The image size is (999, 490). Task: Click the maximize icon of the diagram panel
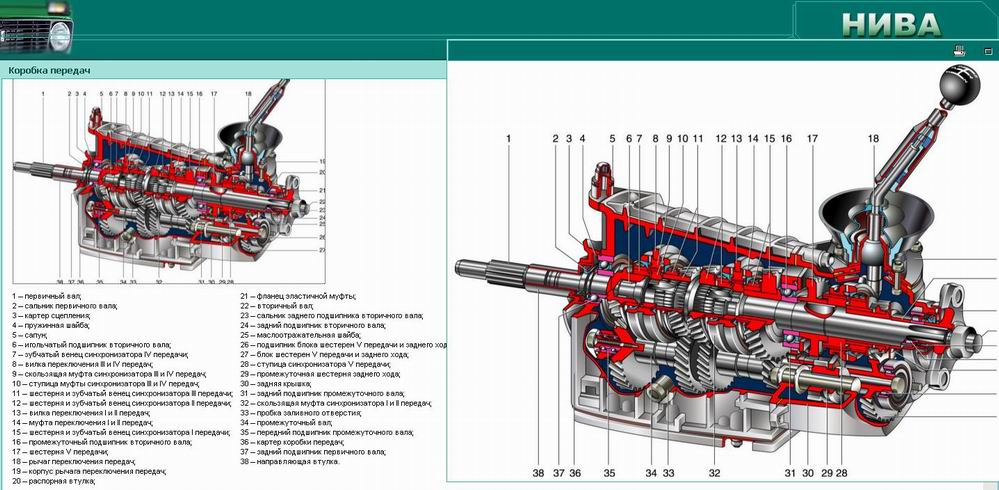988,51
